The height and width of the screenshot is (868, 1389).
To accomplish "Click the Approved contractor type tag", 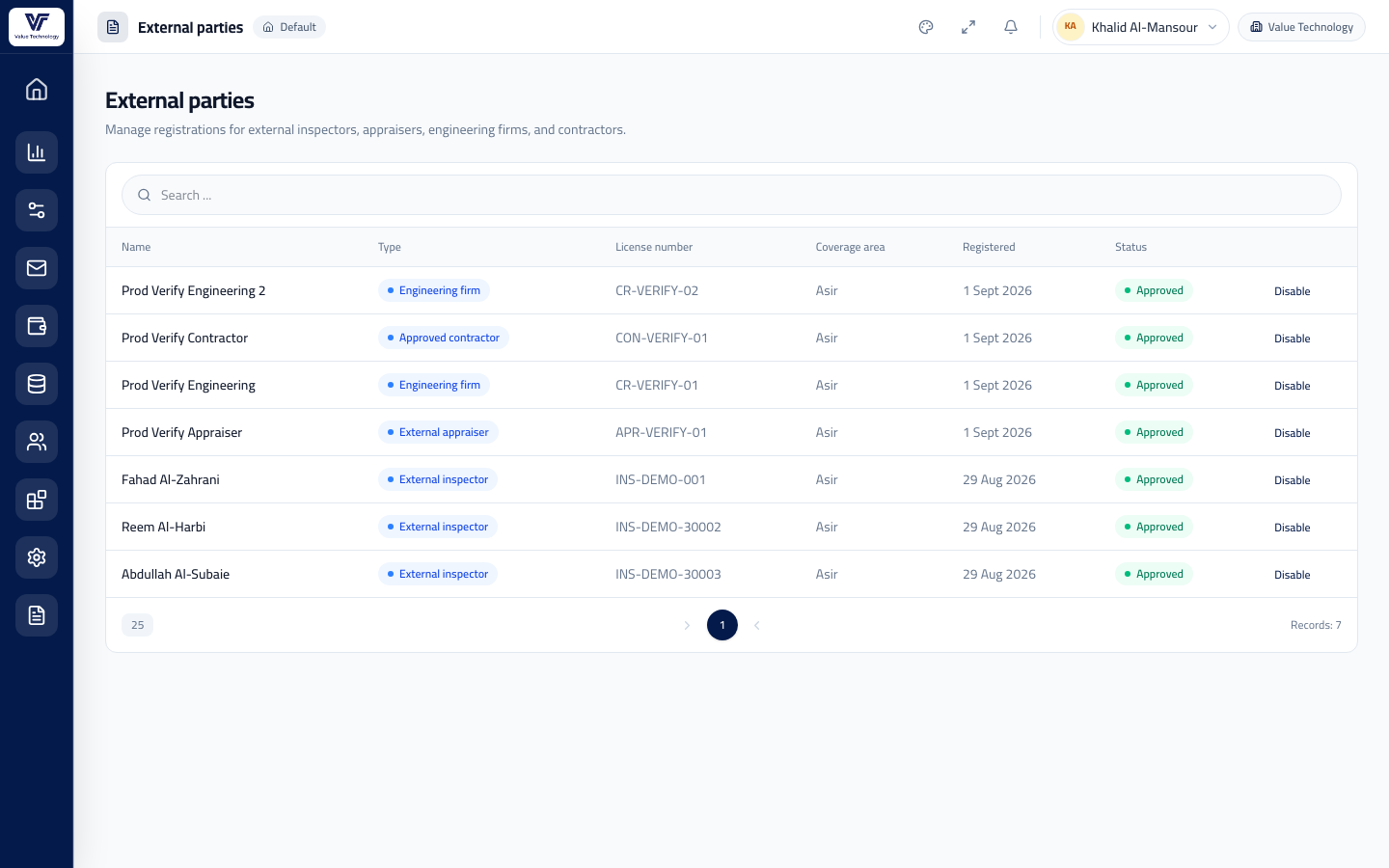I will 444,338.
